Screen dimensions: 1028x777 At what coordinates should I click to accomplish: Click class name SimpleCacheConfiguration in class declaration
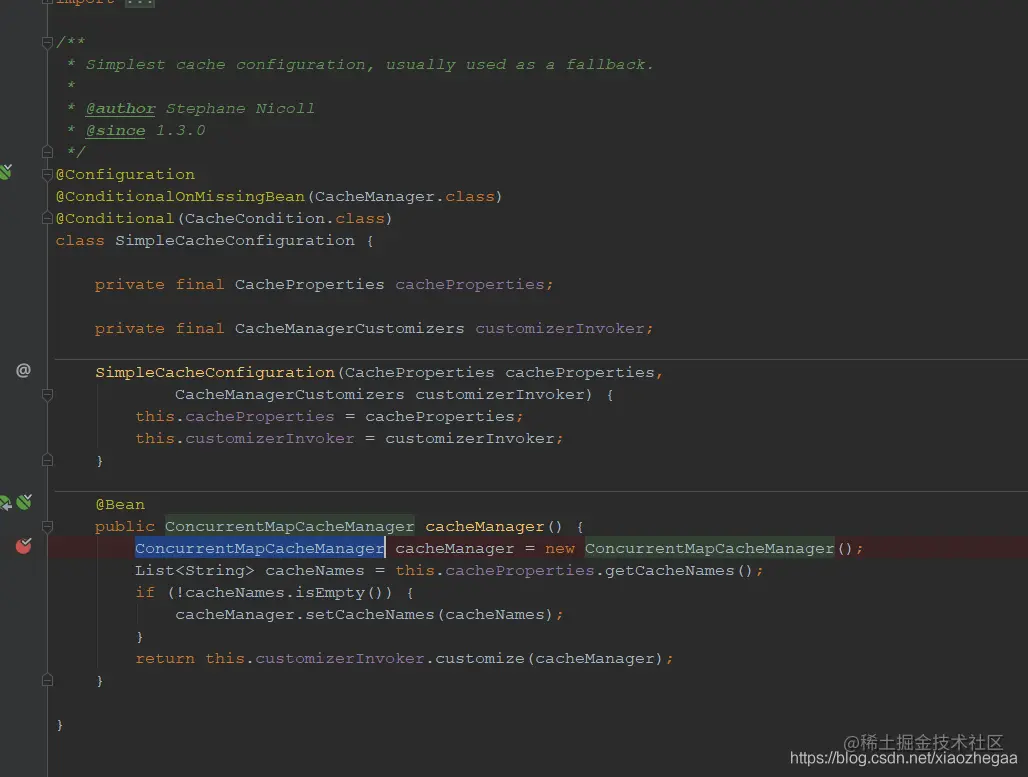pos(235,241)
